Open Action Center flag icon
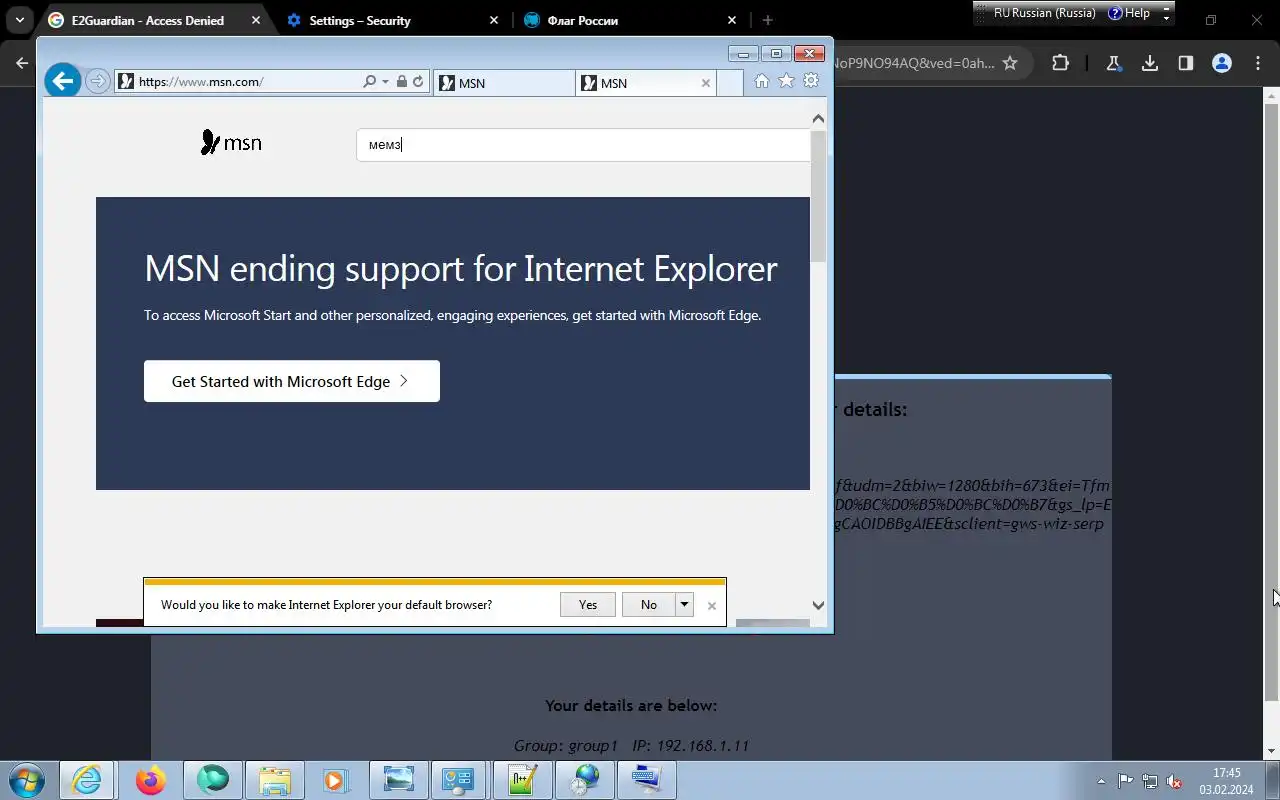This screenshot has width=1280, height=800. [1126, 781]
